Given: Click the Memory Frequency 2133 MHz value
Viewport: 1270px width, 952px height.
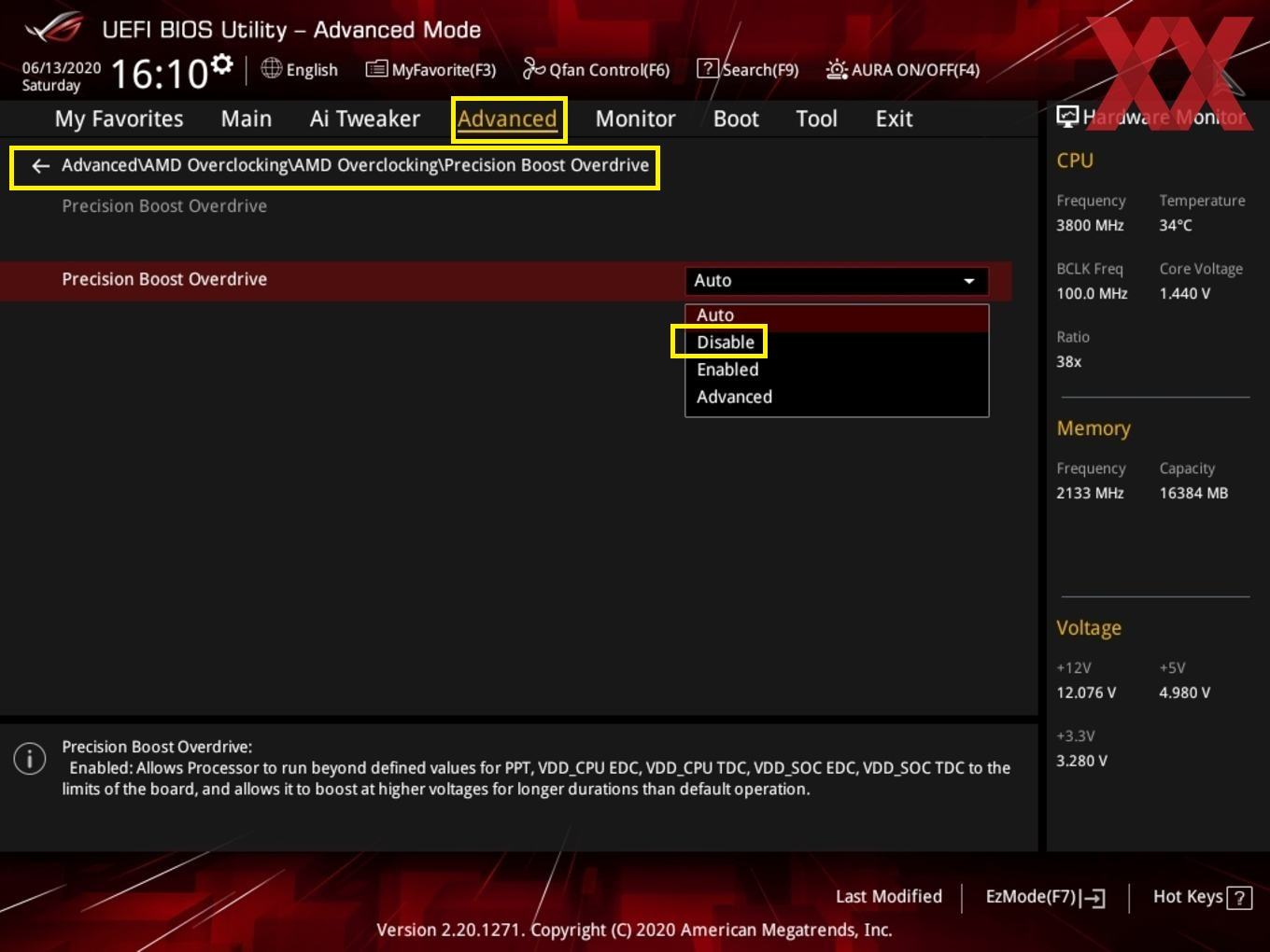Looking at the screenshot, I should pyautogui.click(x=1090, y=493).
